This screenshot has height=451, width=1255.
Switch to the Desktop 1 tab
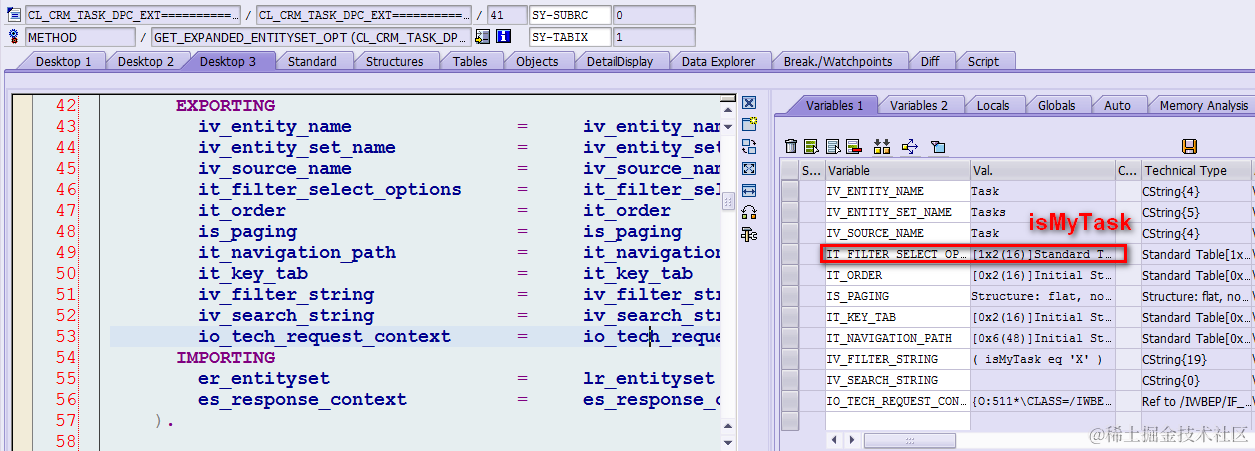tap(63, 61)
